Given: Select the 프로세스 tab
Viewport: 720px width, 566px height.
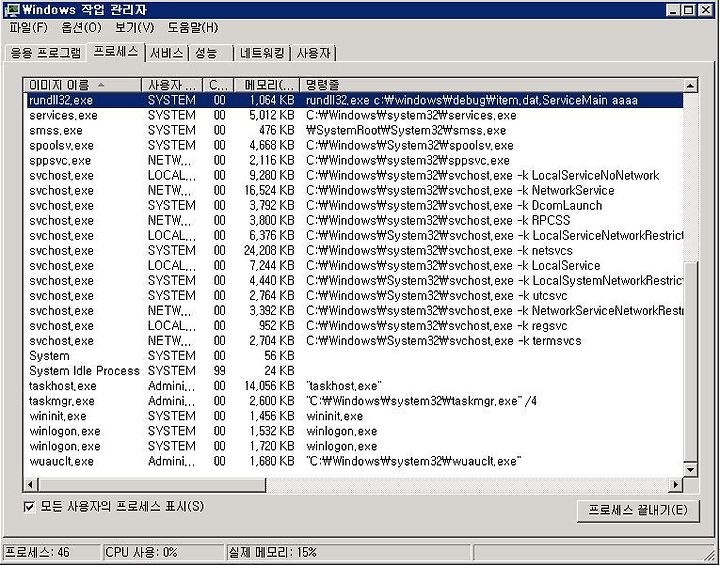Looking at the screenshot, I should 116,51.
